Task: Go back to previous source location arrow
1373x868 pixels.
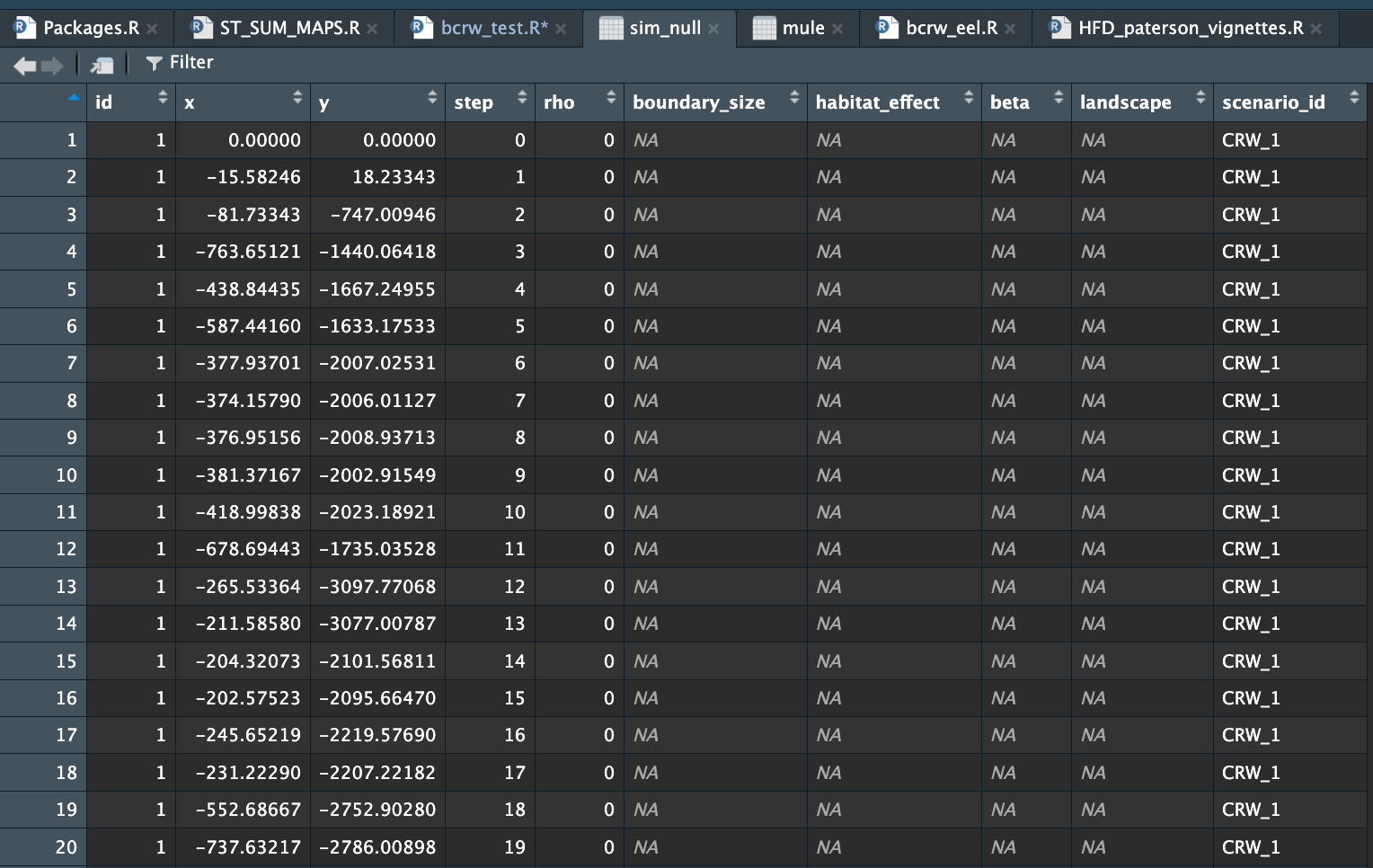Action: pos(24,65)
